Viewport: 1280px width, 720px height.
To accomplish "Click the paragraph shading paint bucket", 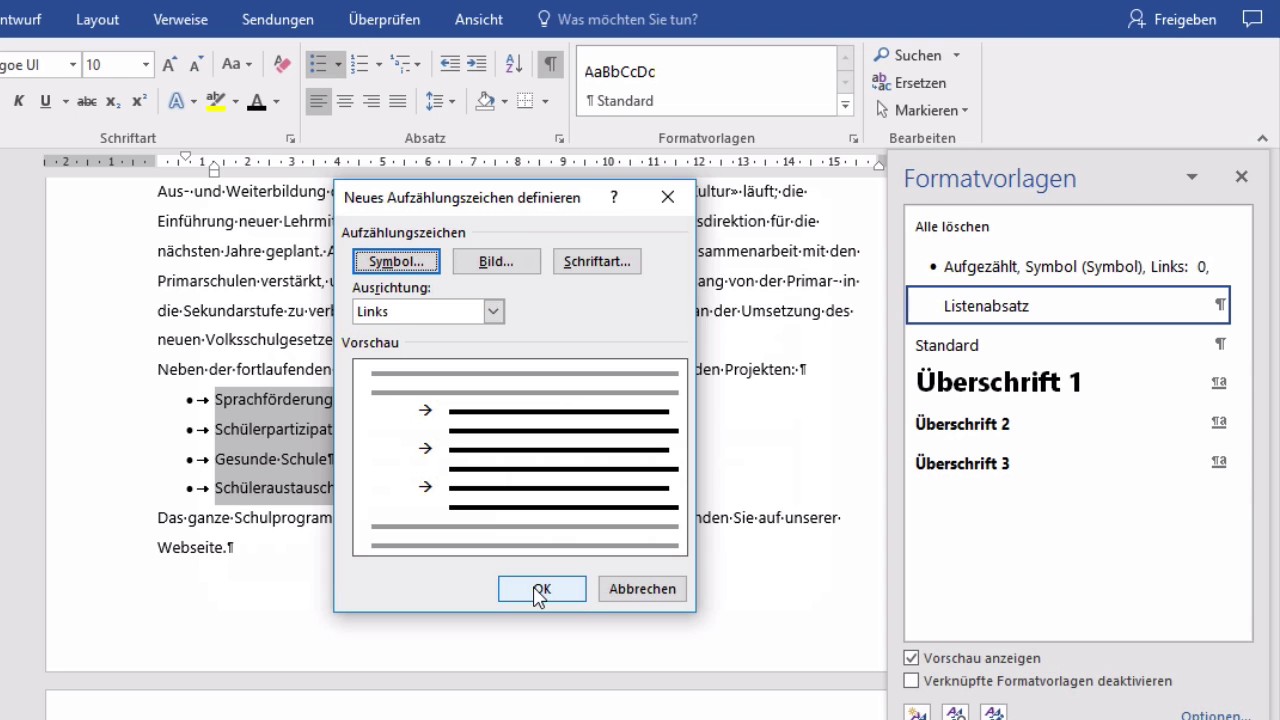I will click(486, 101).
